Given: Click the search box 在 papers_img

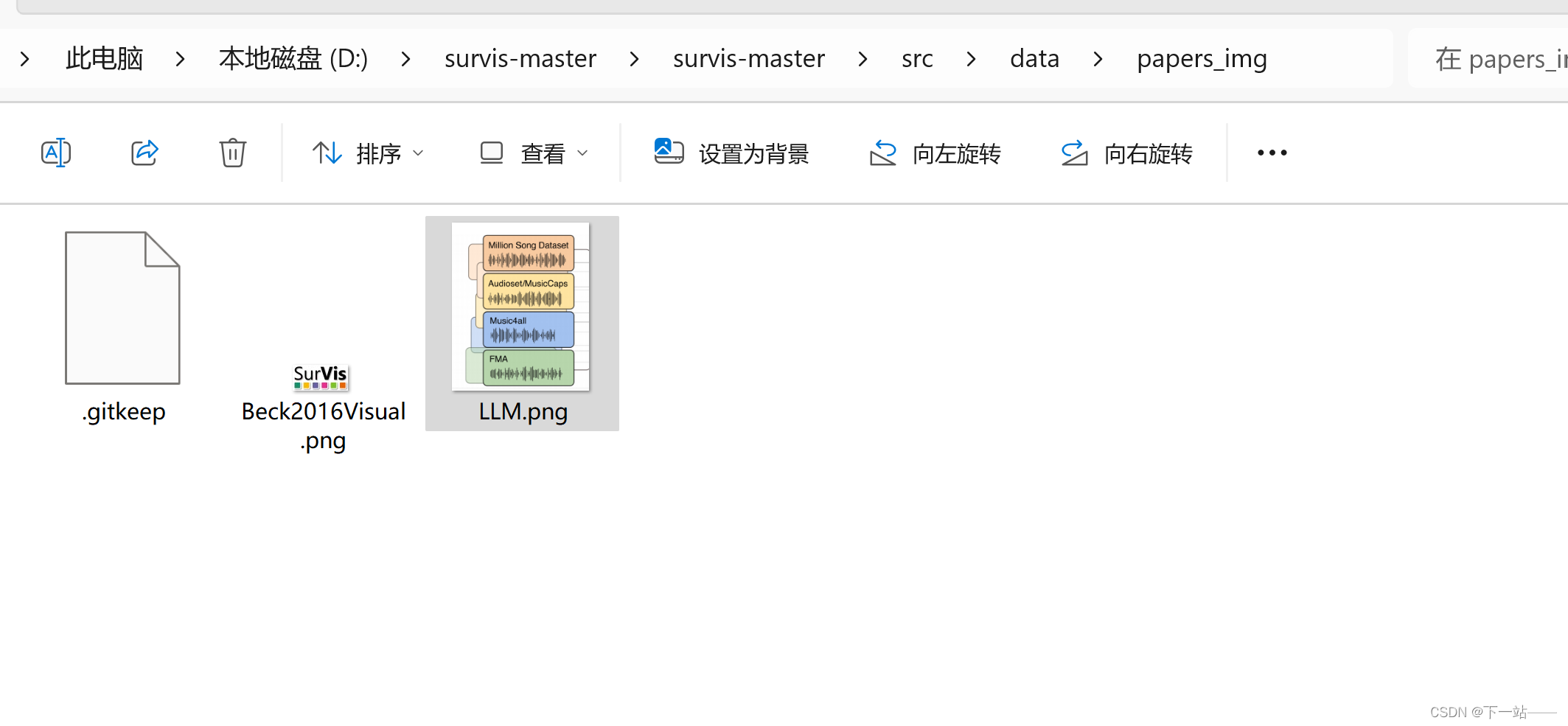Looking at the screenshot, I should [1488, 58].
